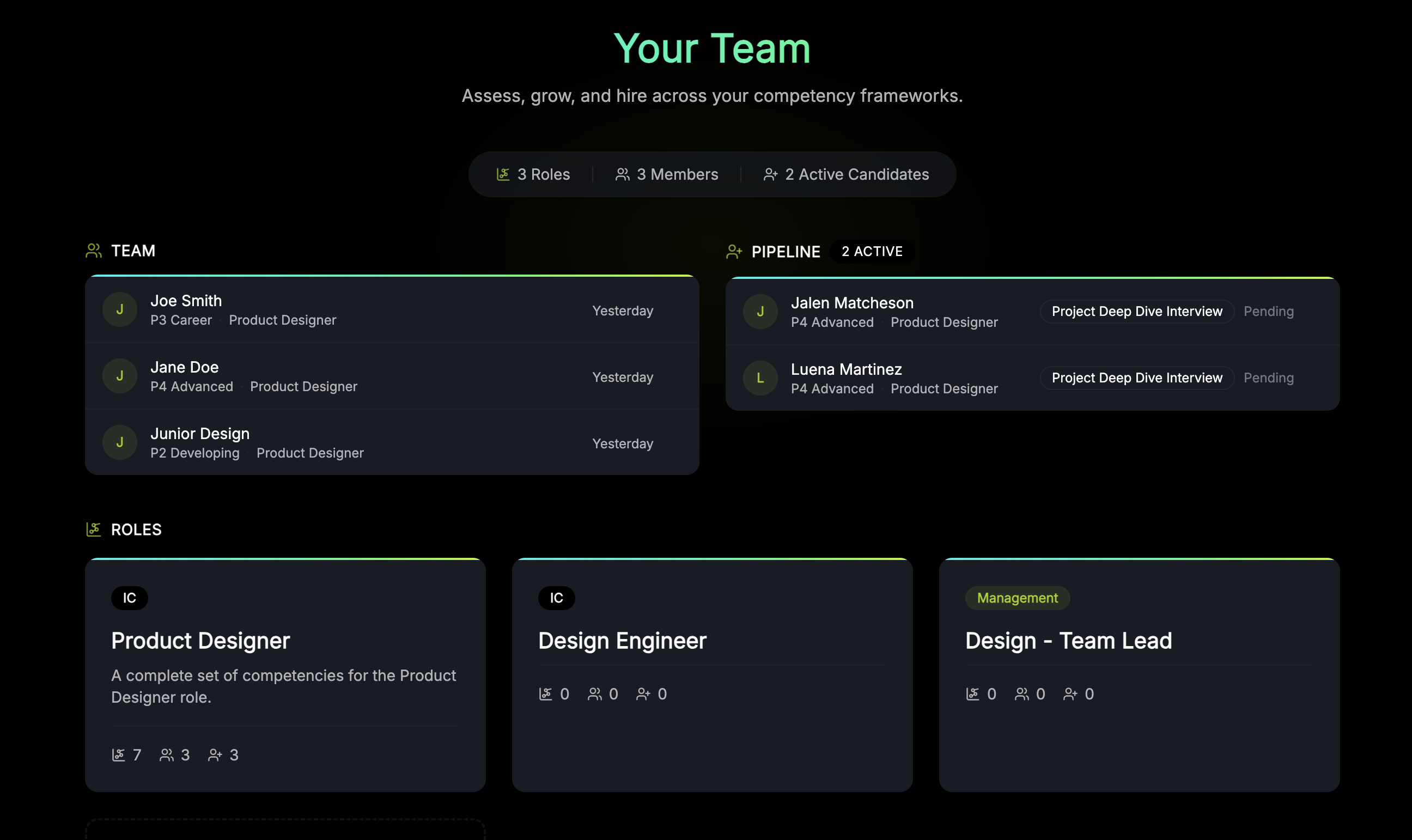Click Jane Doe's avatar circle
Screen dimensions: 1412x840
point(120,376)
